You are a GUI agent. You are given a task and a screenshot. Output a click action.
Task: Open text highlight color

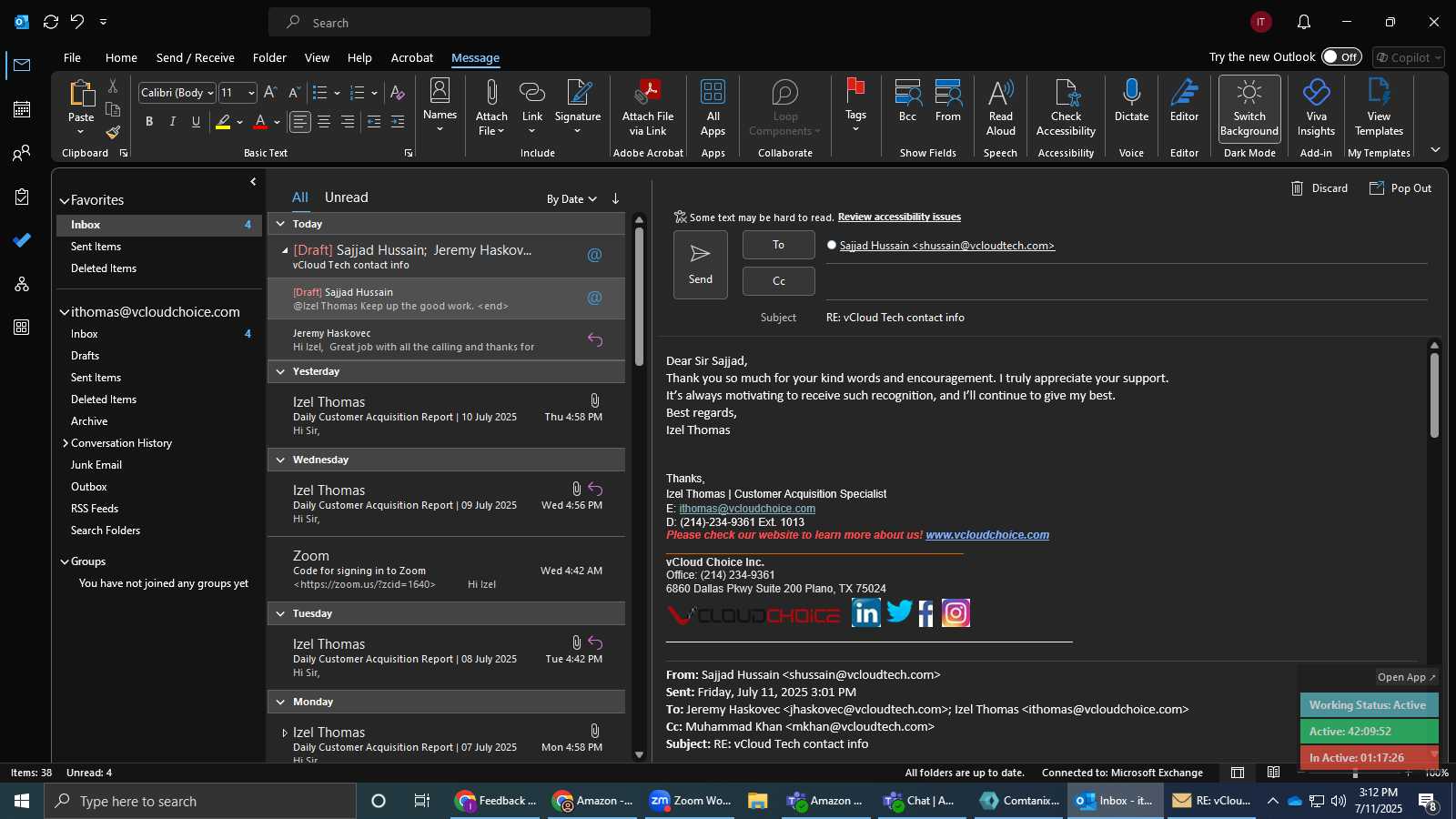[223, 122]
